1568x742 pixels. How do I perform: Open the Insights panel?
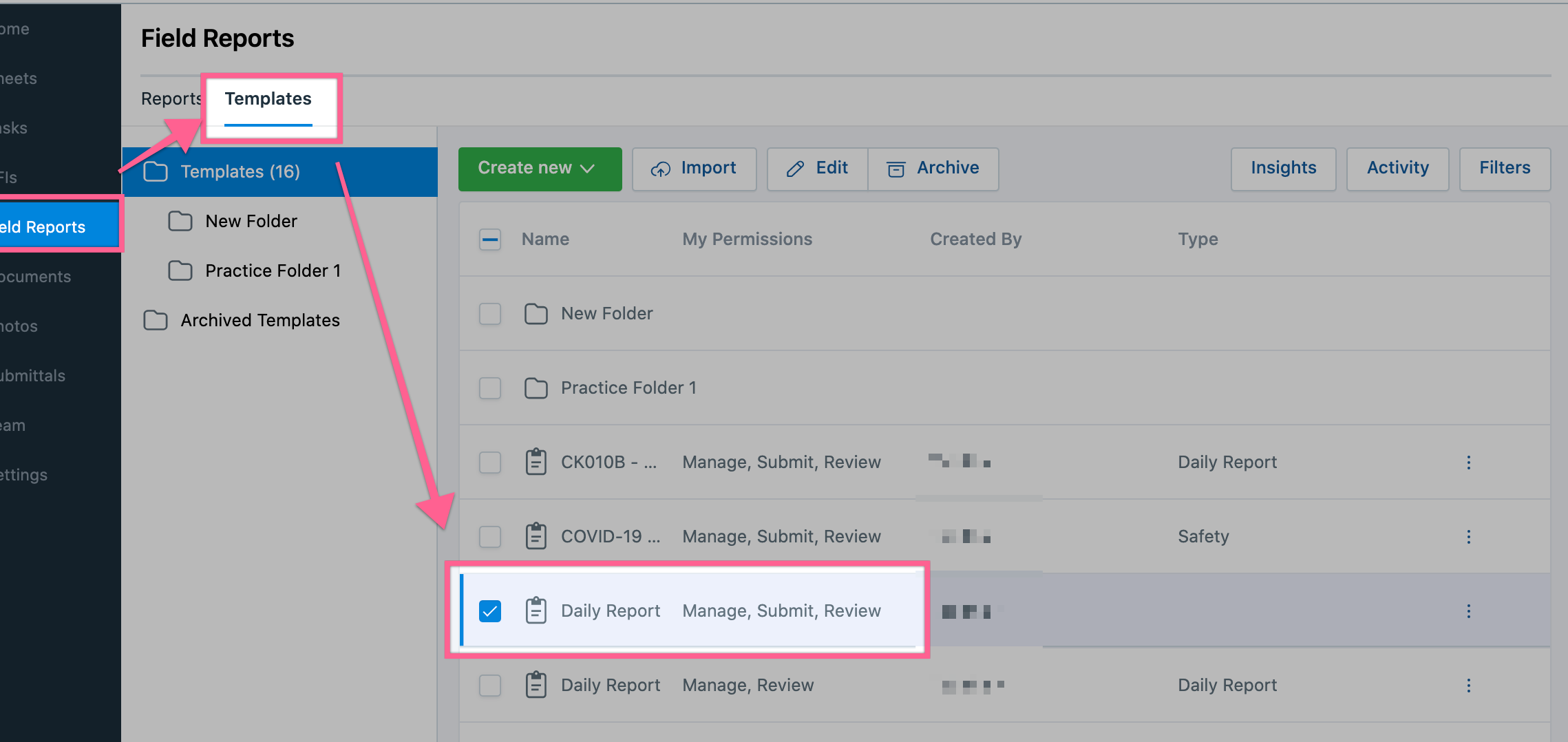[1283, 169]
